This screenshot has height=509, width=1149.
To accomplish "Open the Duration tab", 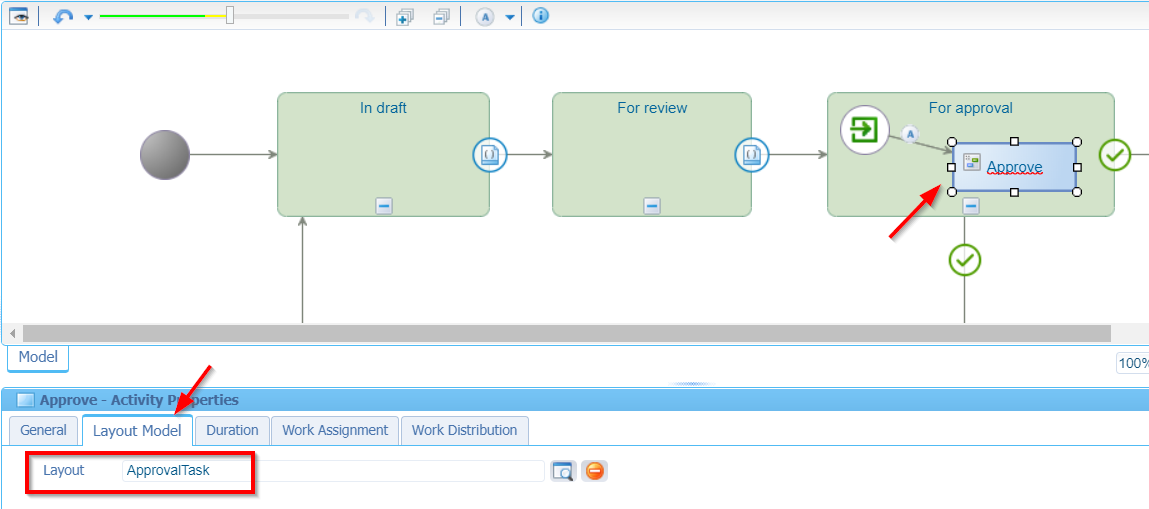I will click(232, 430).
